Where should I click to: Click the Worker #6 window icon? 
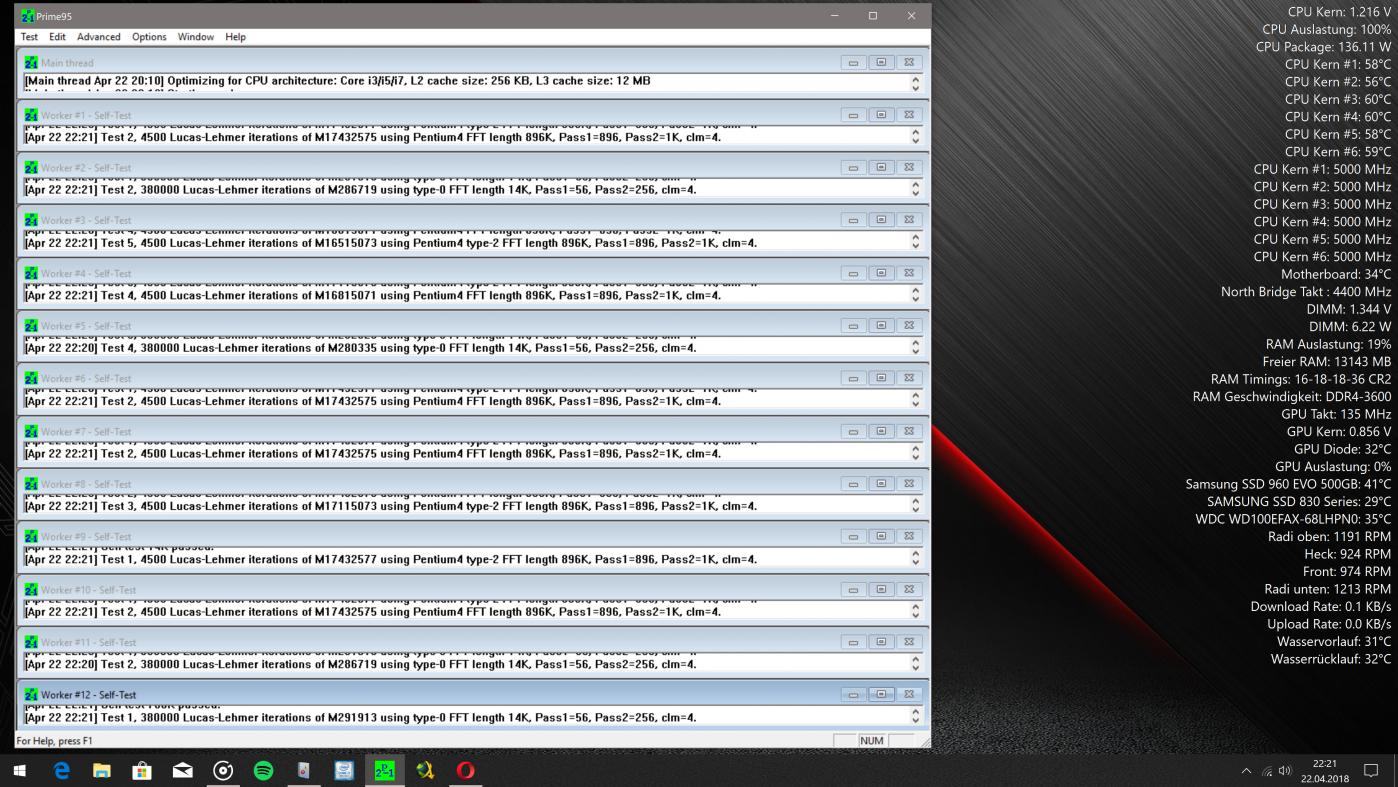tap(31, 378)
